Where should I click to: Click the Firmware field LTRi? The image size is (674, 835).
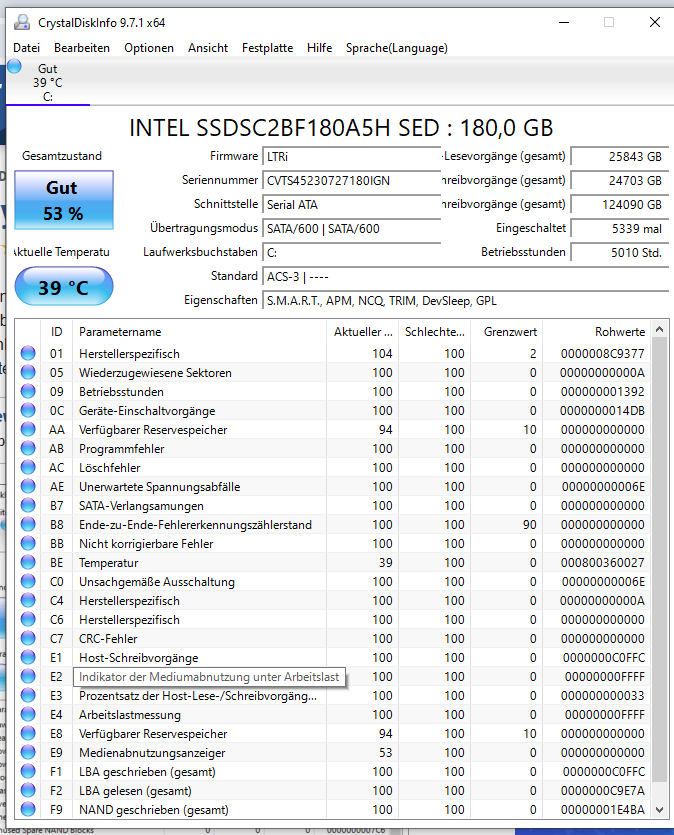coord(351,157)
